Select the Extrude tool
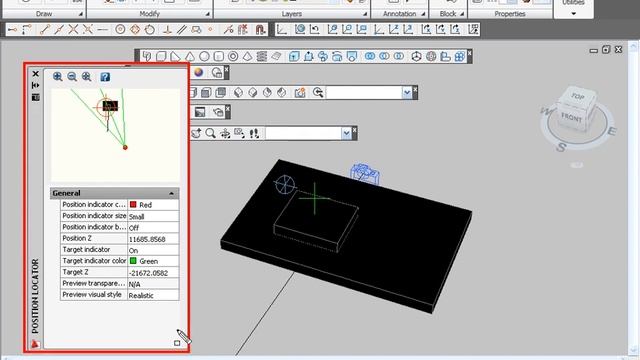 tap(294, 56)
